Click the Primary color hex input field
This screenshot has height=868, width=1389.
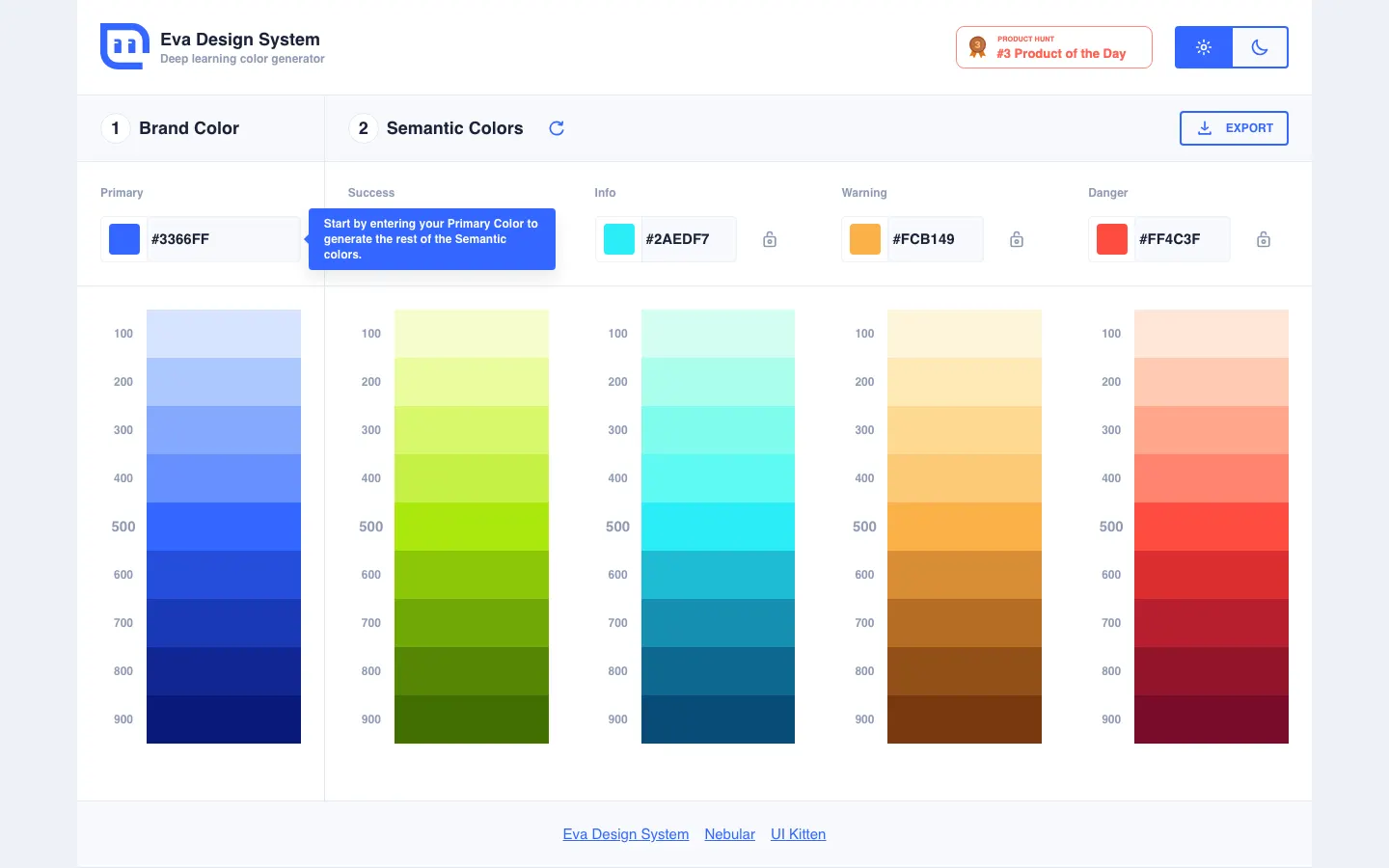(222, 239)
